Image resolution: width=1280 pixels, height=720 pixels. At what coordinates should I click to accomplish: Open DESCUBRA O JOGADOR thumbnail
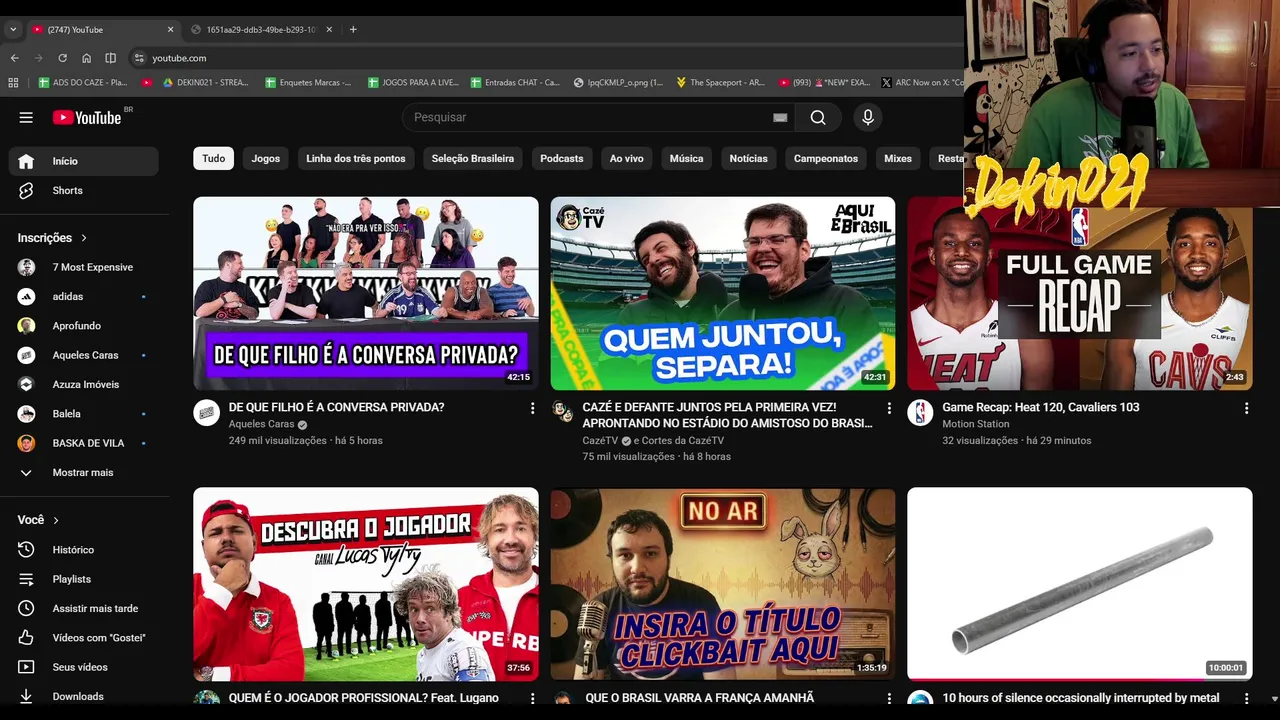pos(366,584)
